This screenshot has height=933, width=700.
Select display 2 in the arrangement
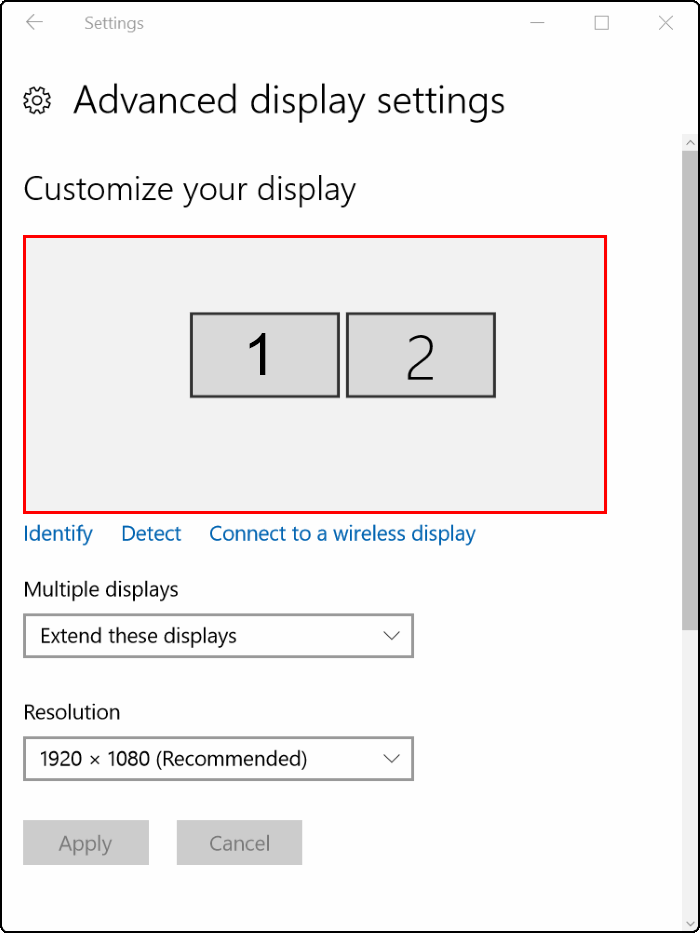[421, 355]
